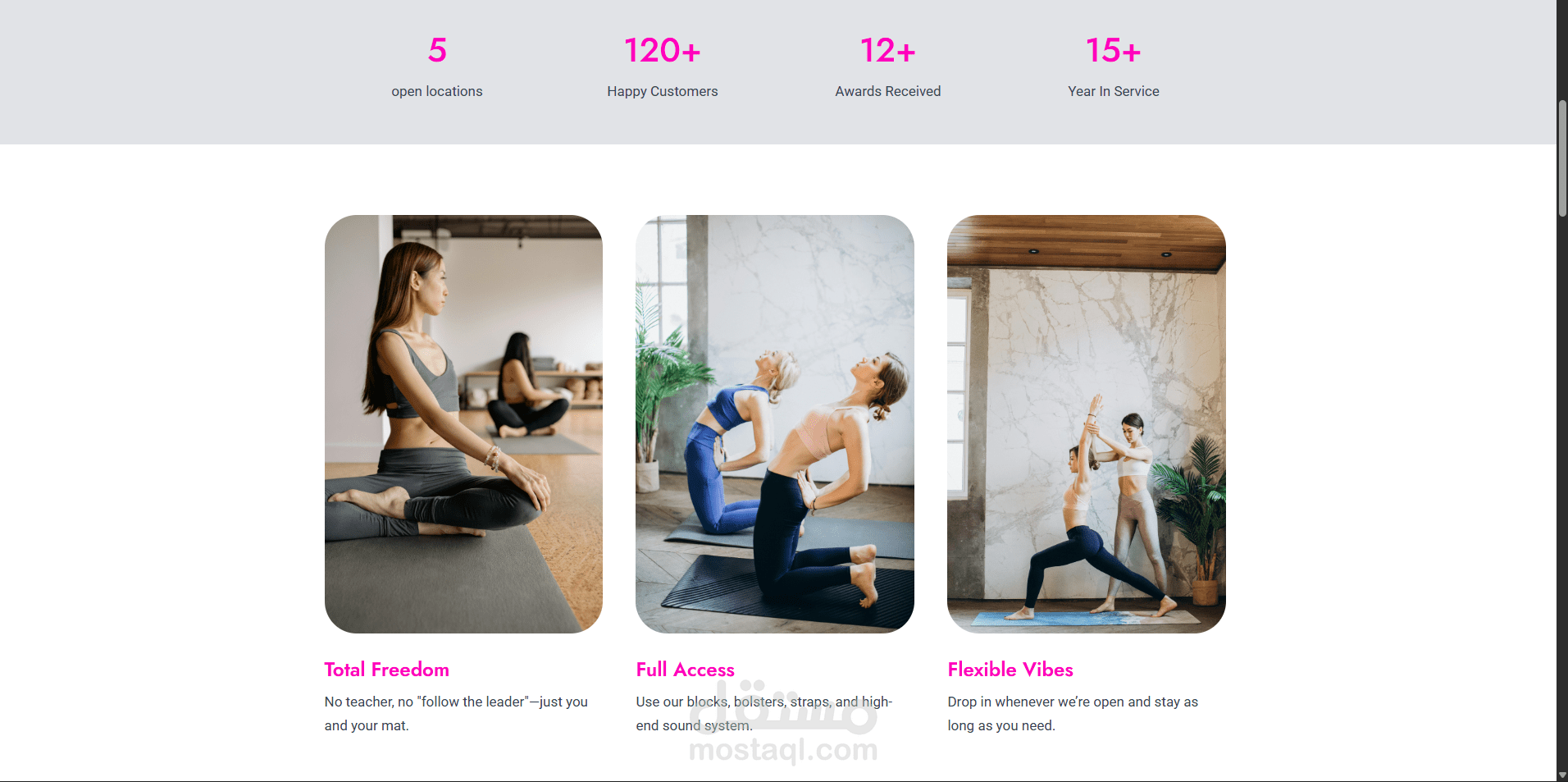
Task: Click the Total Freedom yoga image
Action: [x=463, y=423]
